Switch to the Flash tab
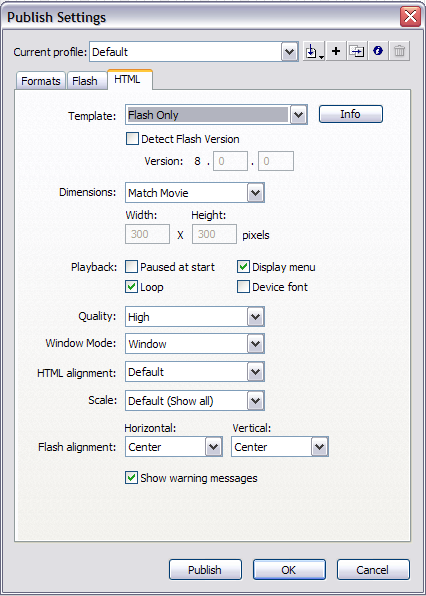This screenshot has height=596, width=426. (85, 81)
